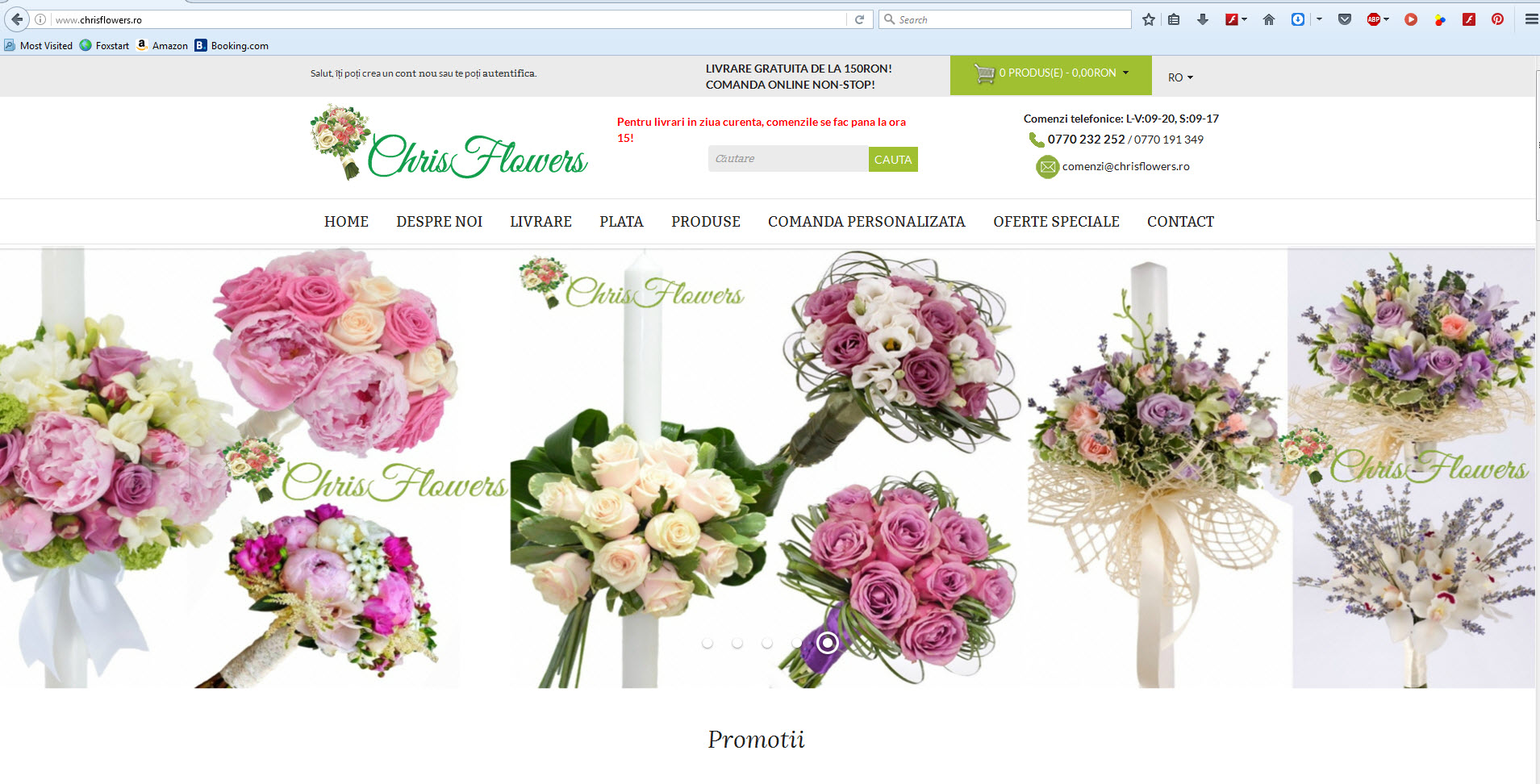This screenshot has width=1540, height=784.
Task: Open the PLATA menu item
Action: click(621, 222)
